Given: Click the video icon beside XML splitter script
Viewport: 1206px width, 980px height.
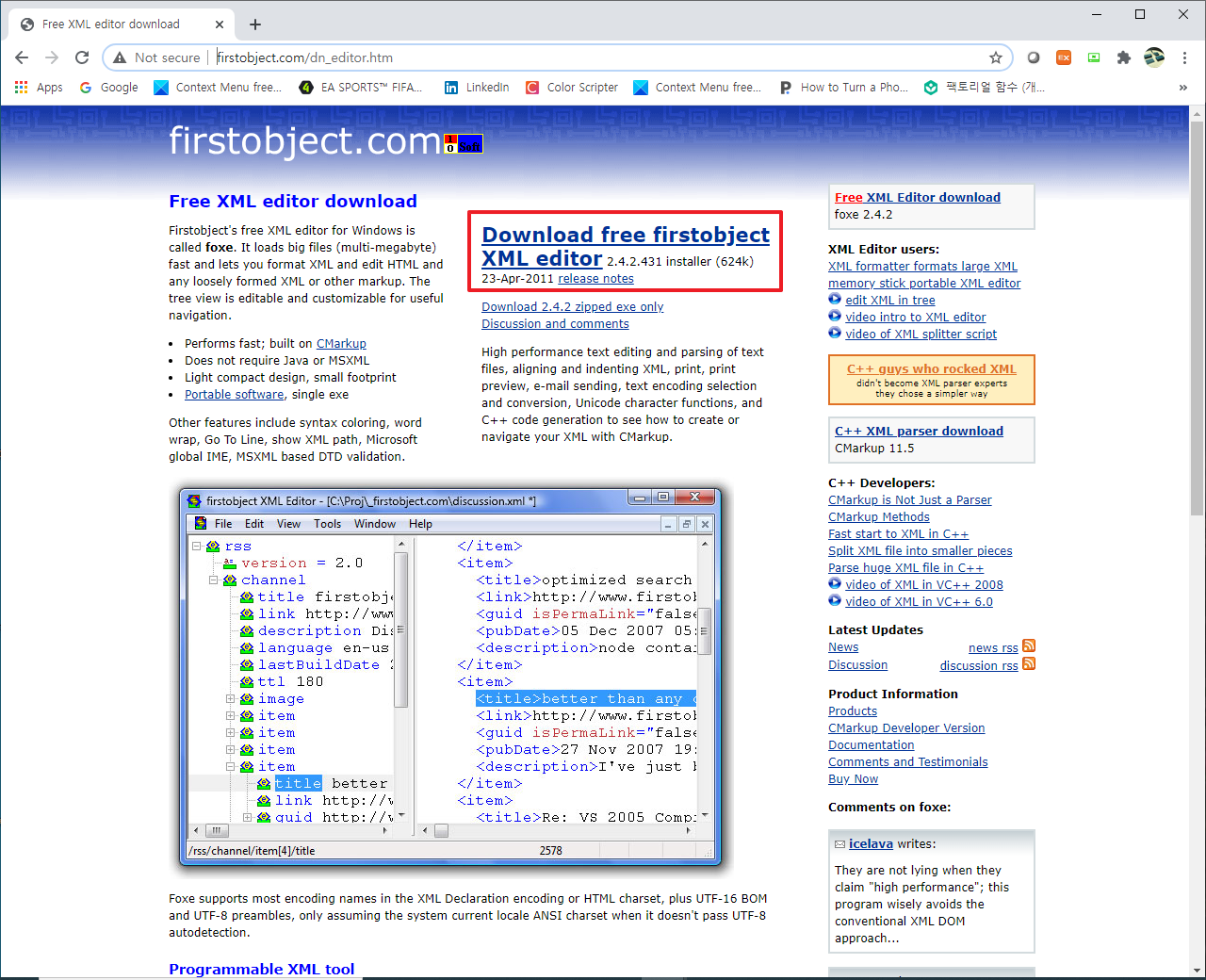Looking at the screenshot, I should click(x=835, y=334).
